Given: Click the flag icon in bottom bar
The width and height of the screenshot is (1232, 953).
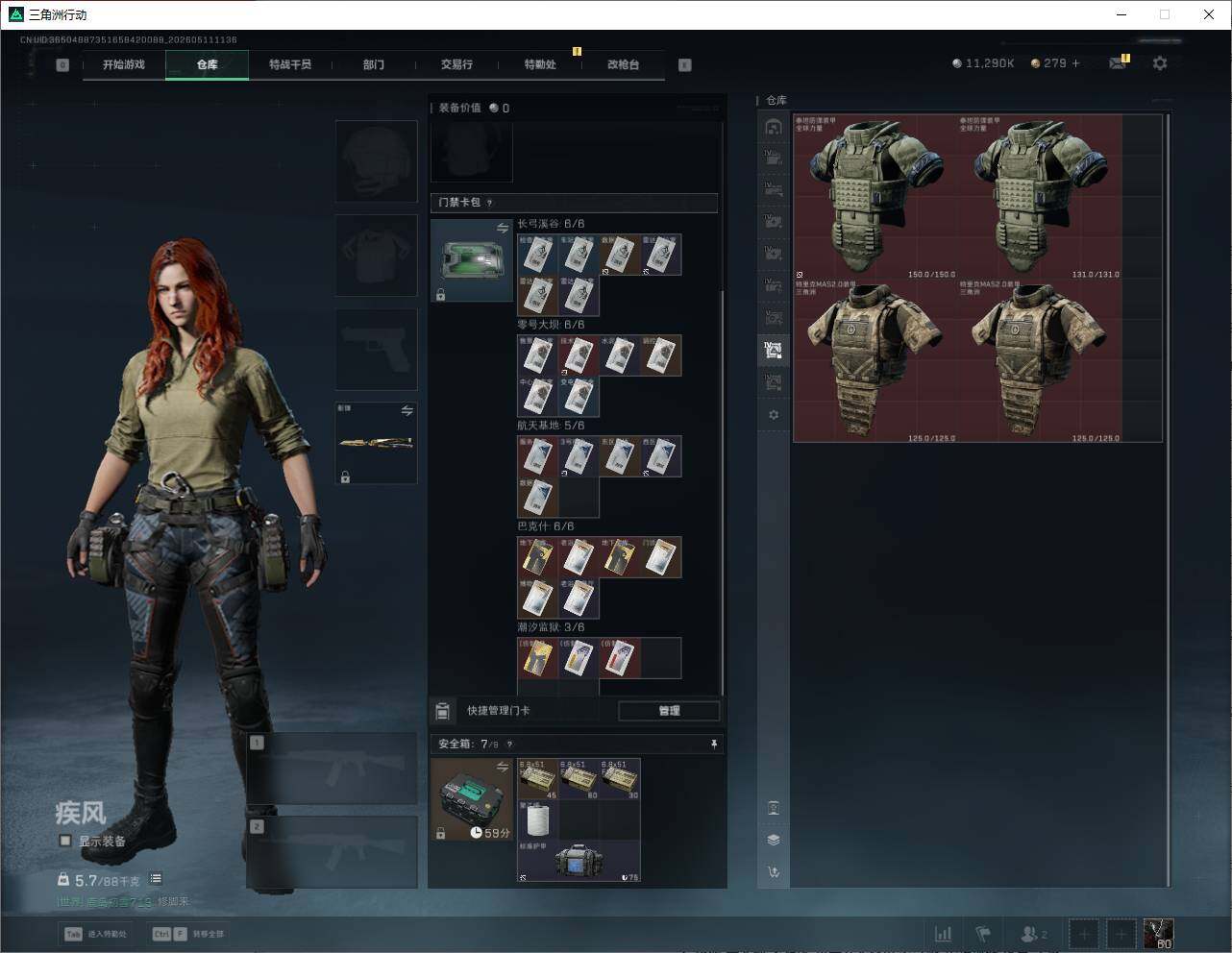Looking at the screenshot, I should click(x=983, y=933).
